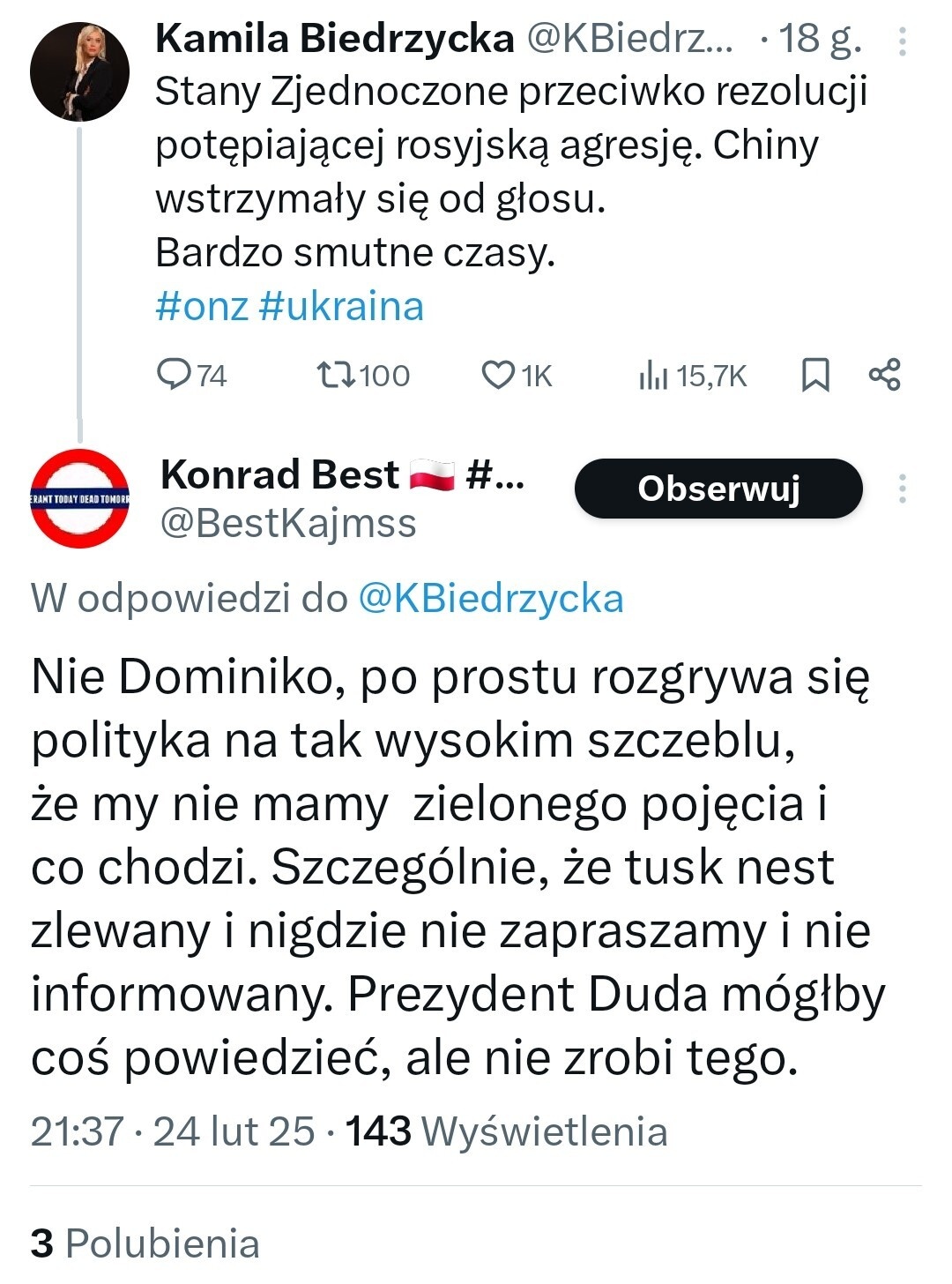Click the share icon on the top tweet
Viewport: 952px width, 1284px height.
[x=884, y=375]
